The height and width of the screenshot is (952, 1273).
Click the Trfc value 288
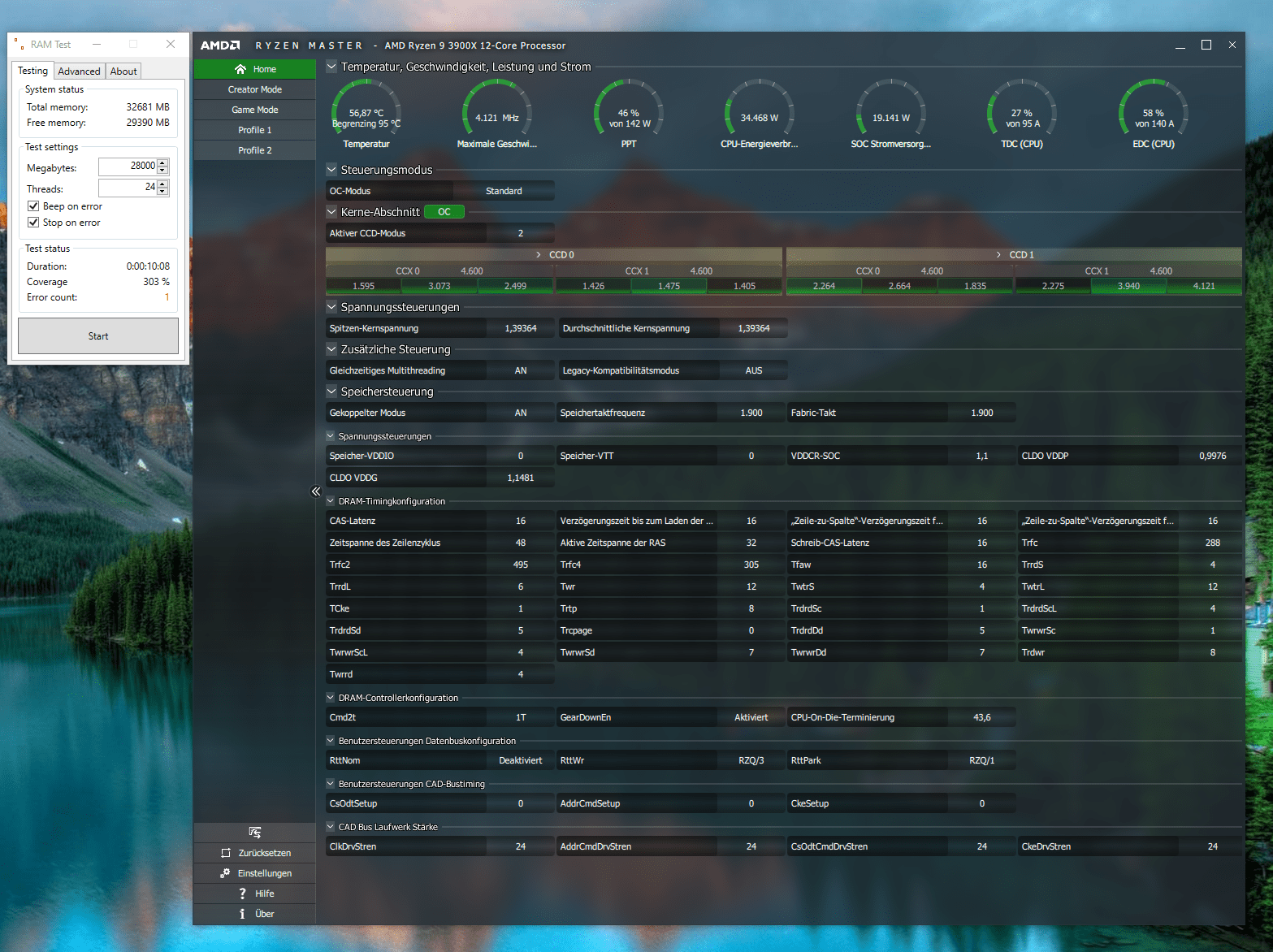point(1213,543)
